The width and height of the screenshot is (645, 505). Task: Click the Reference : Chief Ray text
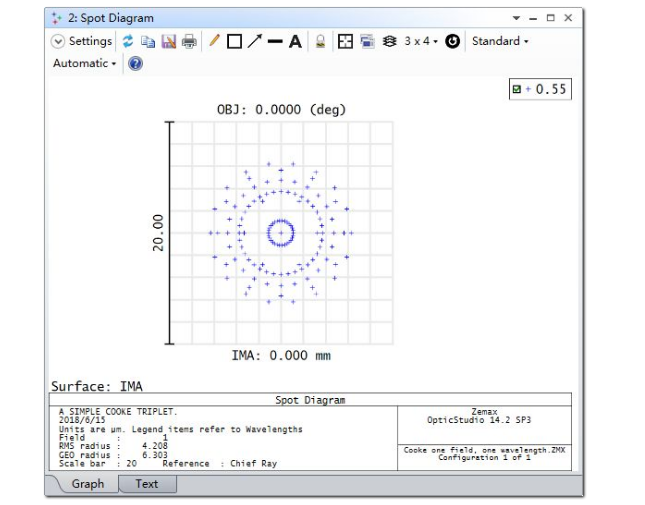point(220,463)
